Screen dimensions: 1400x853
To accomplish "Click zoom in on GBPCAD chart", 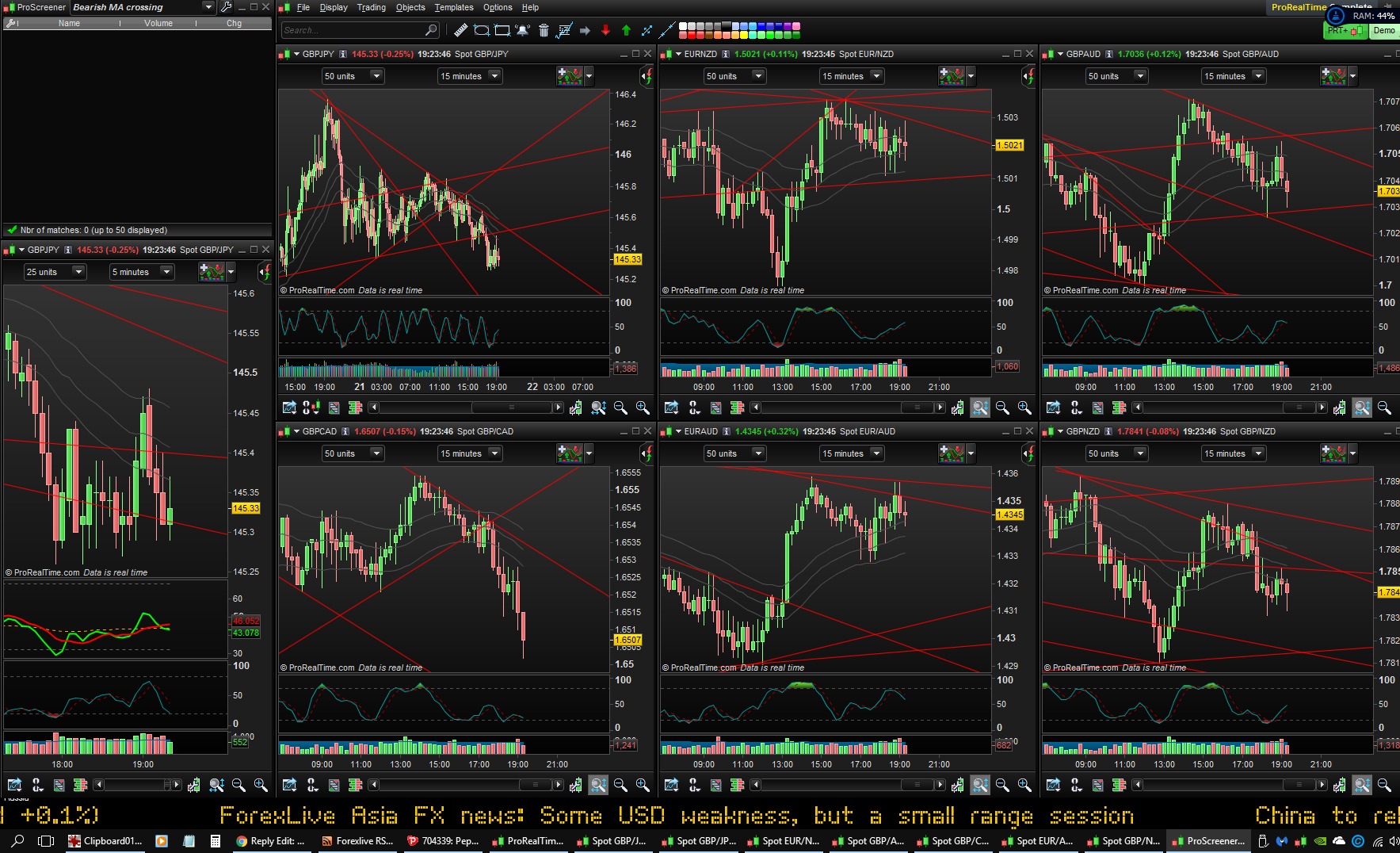I will 643,785.
